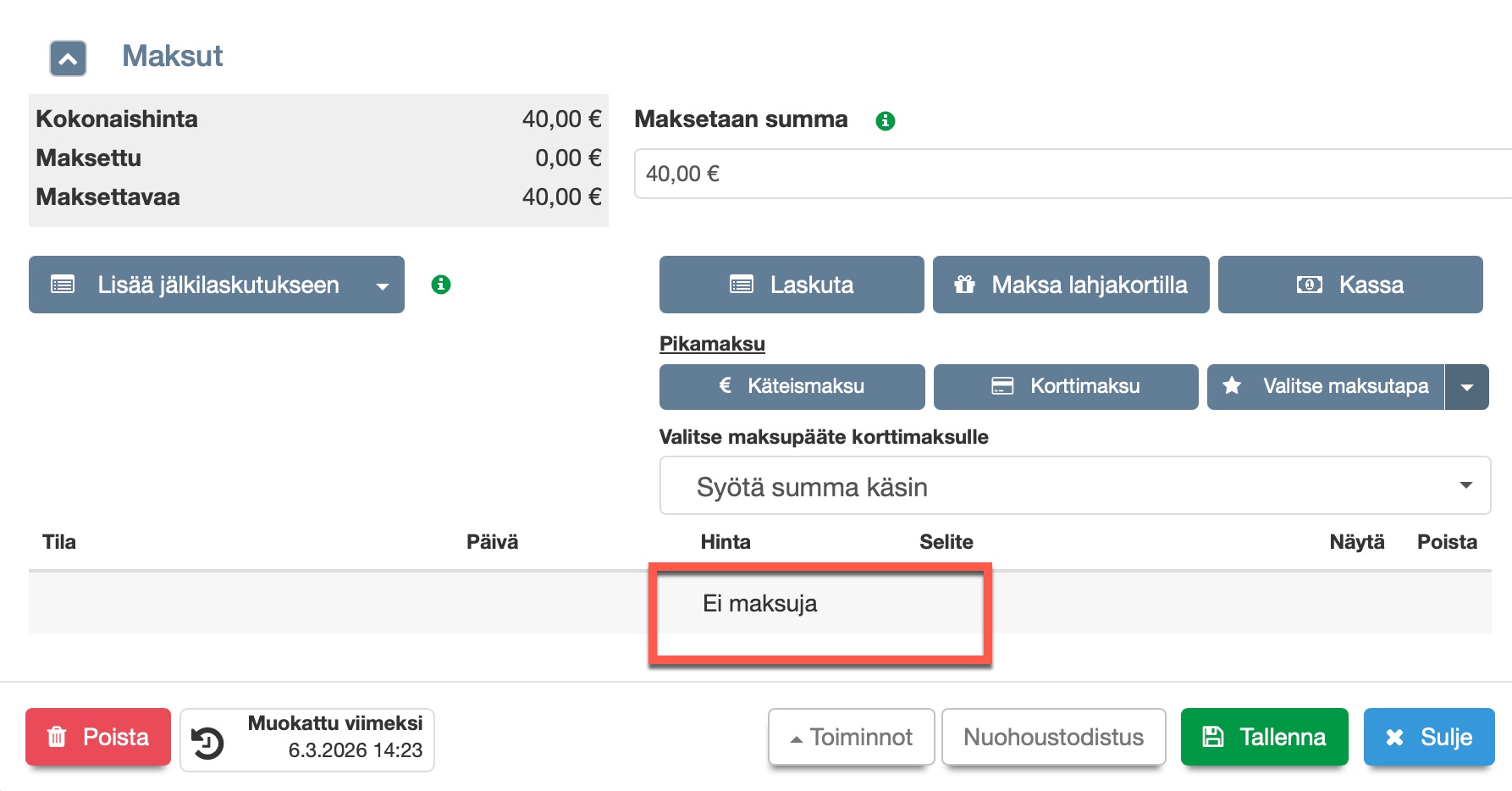Viewport: 1512px width, 791px height.
Task: Save with the green Tallenna button
Action: point(1264,737)
